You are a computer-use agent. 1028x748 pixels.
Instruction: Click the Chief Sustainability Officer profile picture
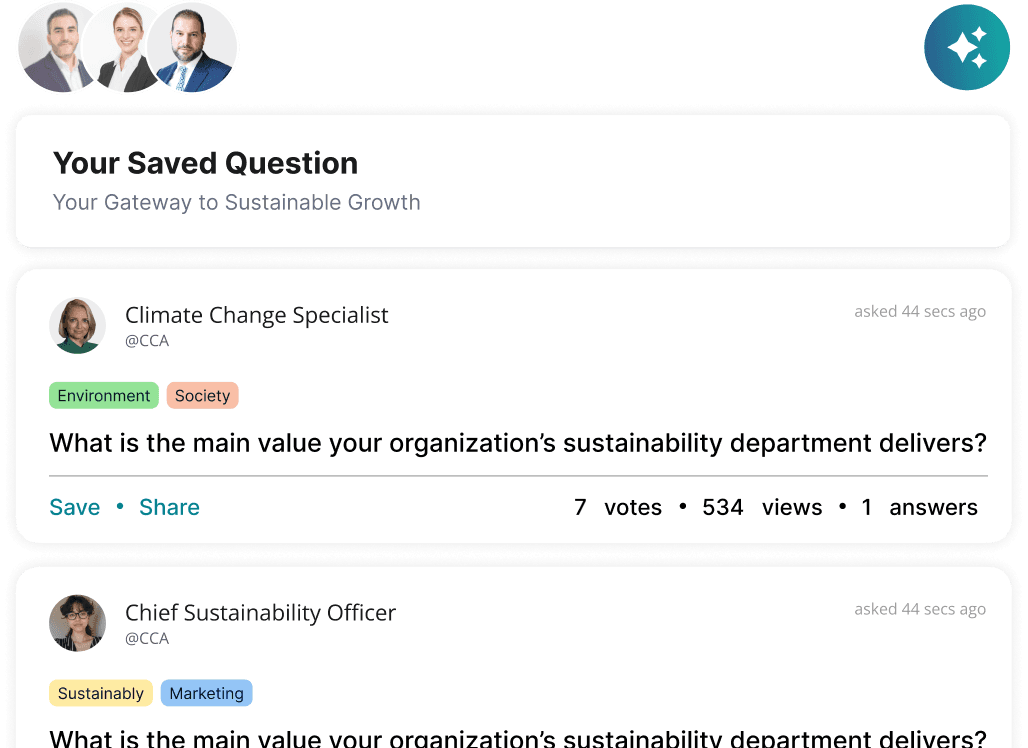(x=77, y=623)
